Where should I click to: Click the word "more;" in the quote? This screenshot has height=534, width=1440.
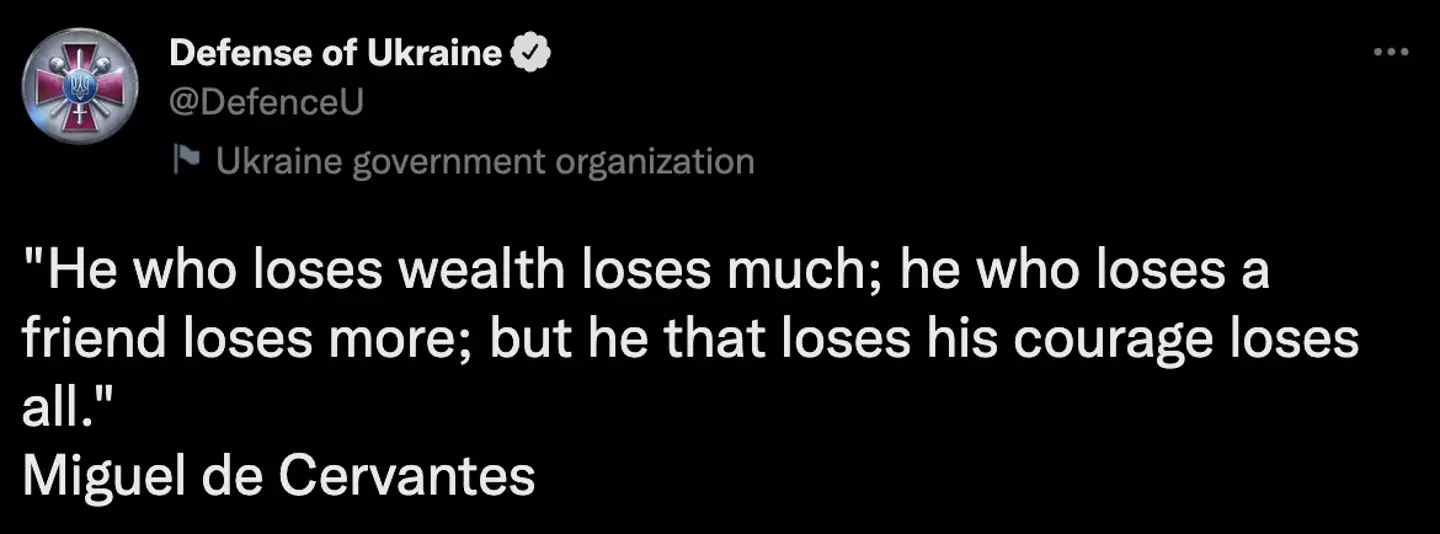pos(401,340)
